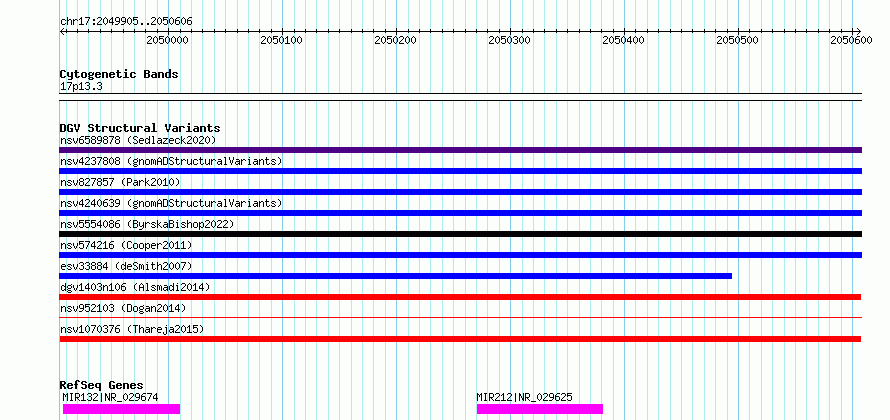
Task: Open the MIR132|NR_029674 gene label
Action: [x=111, y=397]
